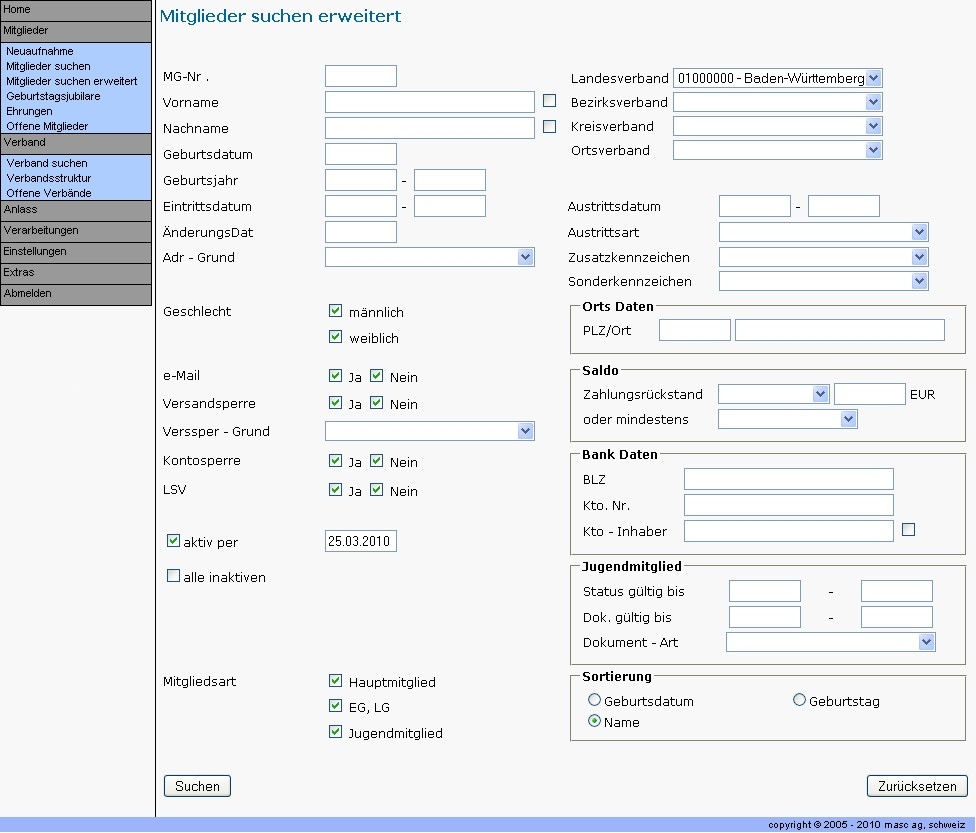Screen dimensions: 976x833
Task: Open the Verarbeitungen menu section
Action: click(76, 231)
